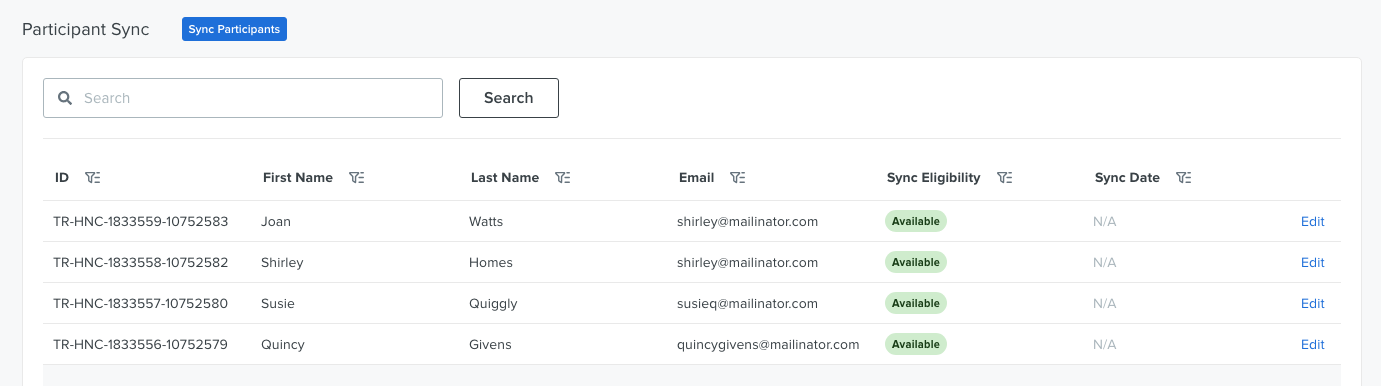Viewport: 1381px width, 386px height.
Task: Open the Last Name column filter icon
Action: click(x=562, y=178)
